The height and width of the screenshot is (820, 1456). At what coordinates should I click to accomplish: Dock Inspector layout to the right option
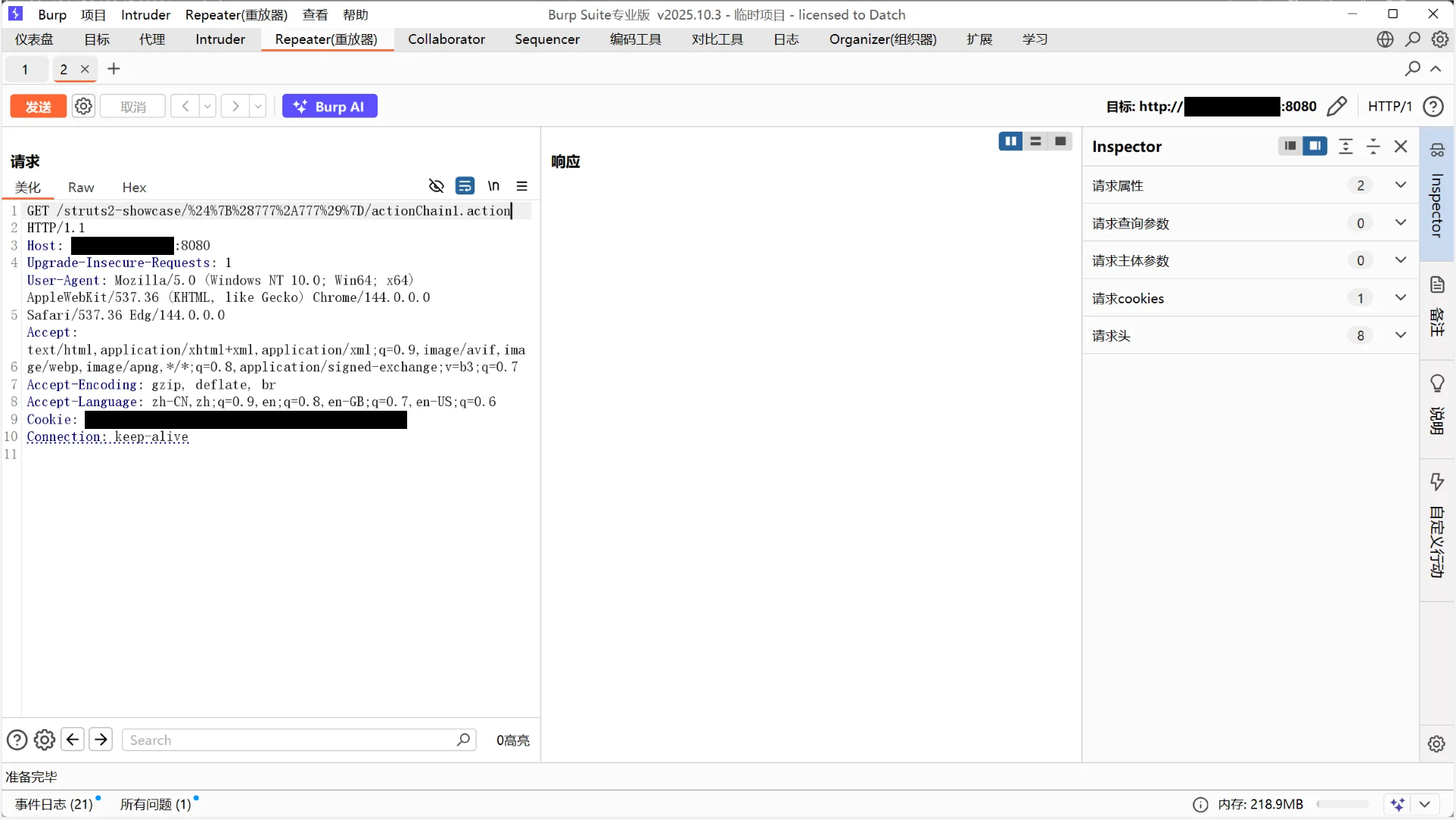(x=1315, y=146)
